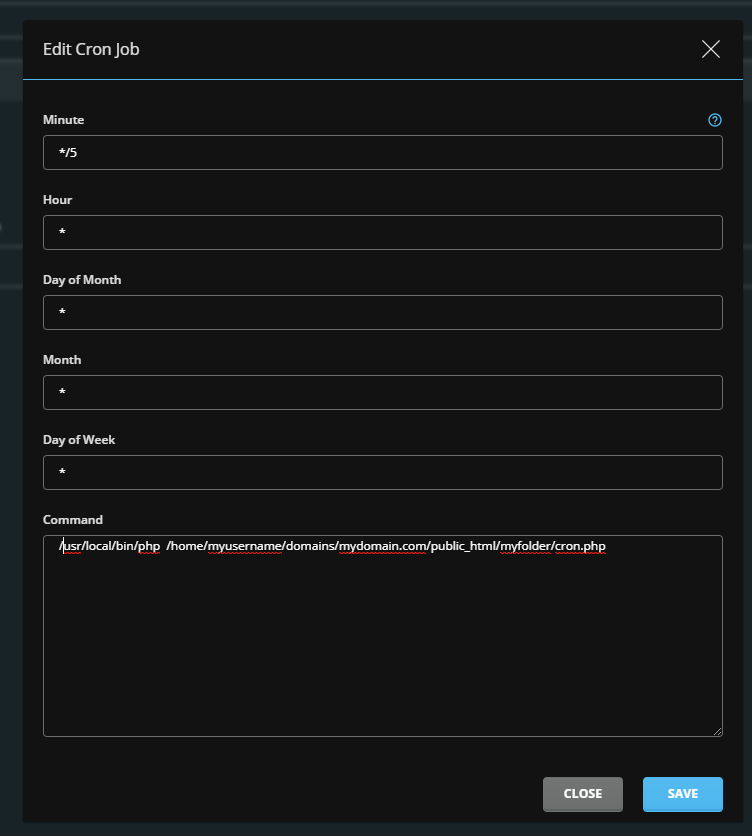Screen dimensions: 752x836
Task: Click the Command field label
Action: tap(73, 520)
